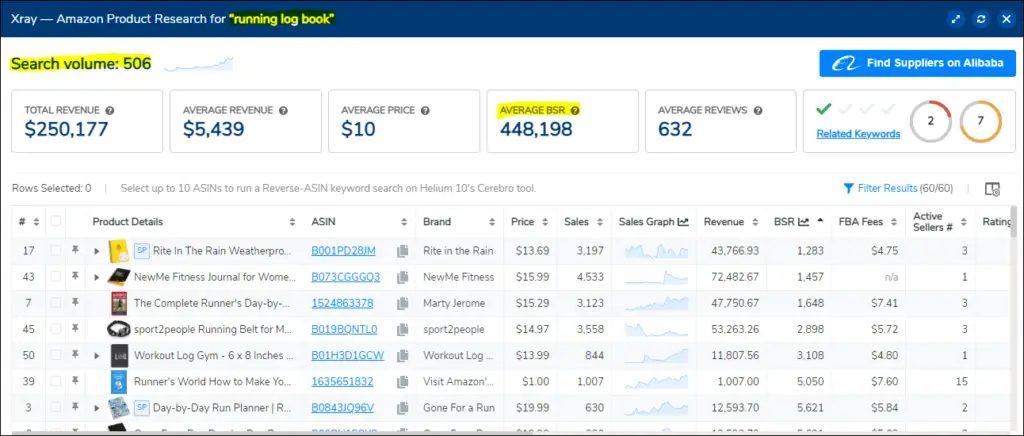Click sport2people Running Belt product thumbnail

pyautogui.click(x=119, y=329)
